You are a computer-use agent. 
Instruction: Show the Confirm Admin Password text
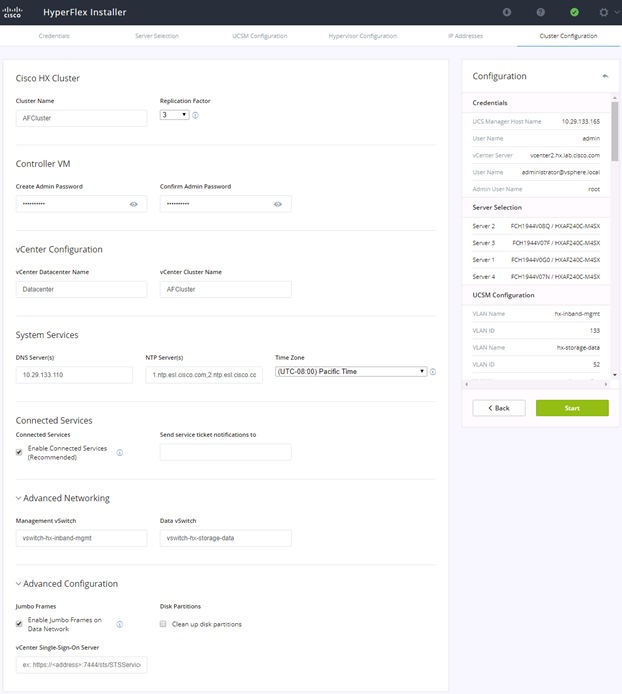278,204
